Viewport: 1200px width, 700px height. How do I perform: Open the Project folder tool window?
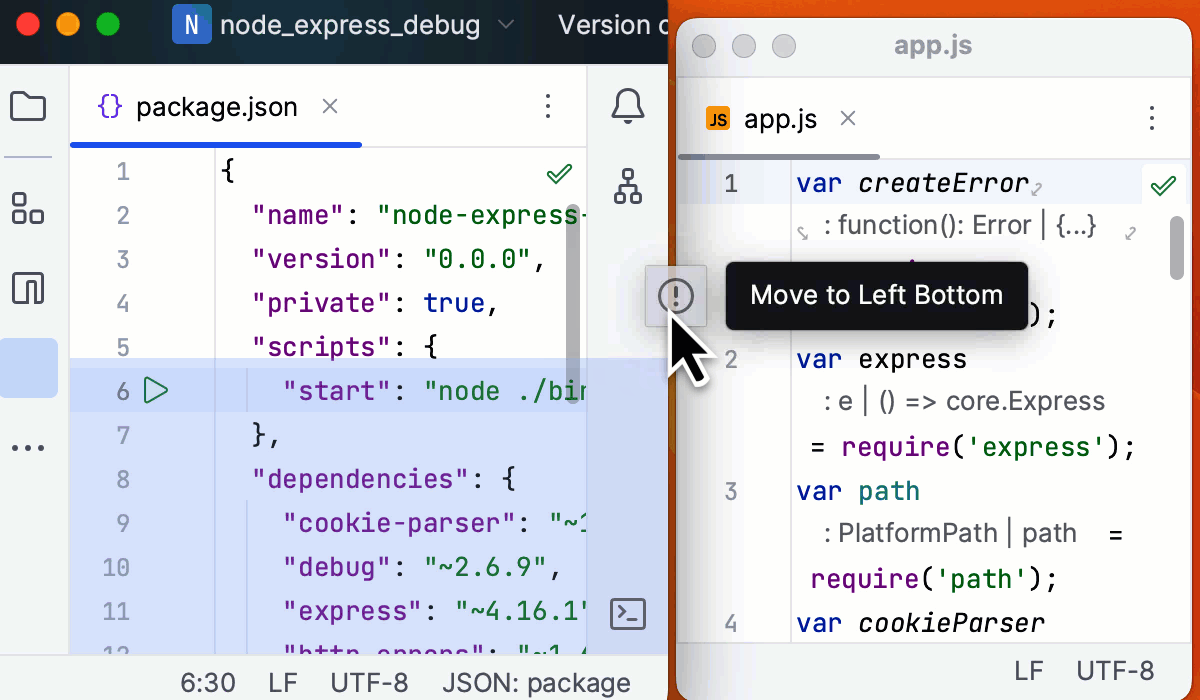click(28, 106)
